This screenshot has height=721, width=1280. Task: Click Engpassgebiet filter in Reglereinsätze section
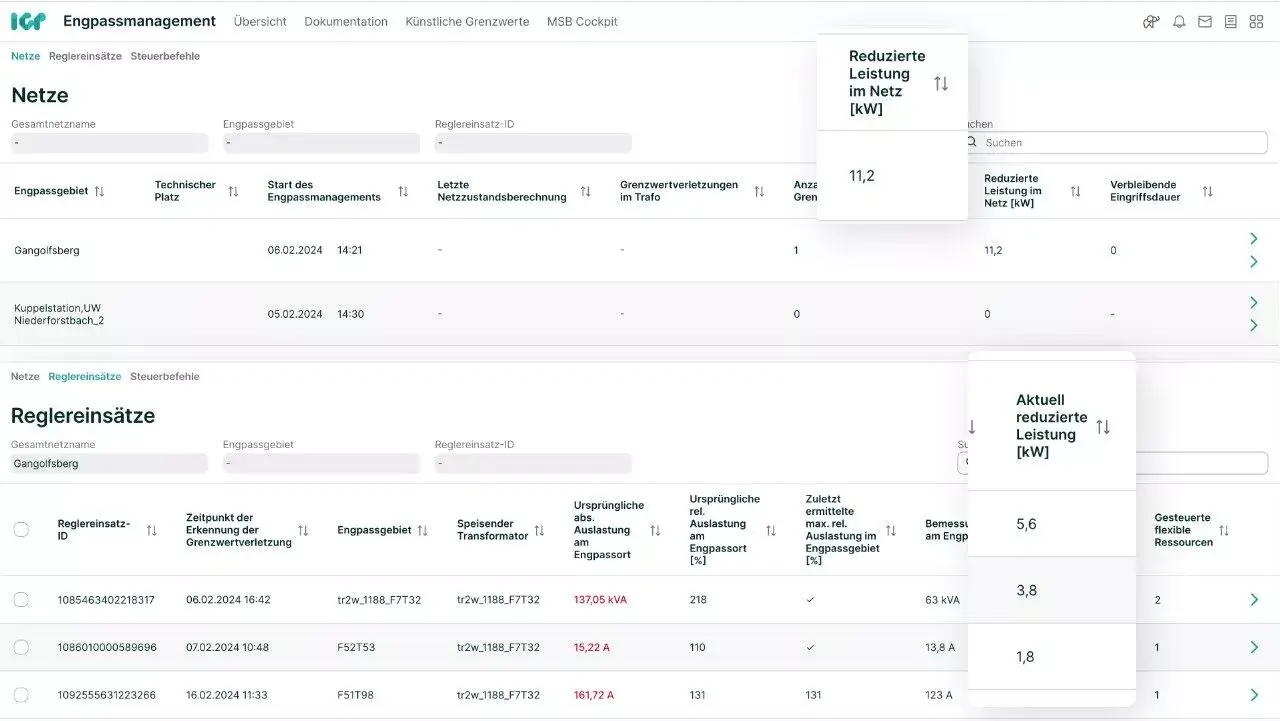click(x=322, y=463)
